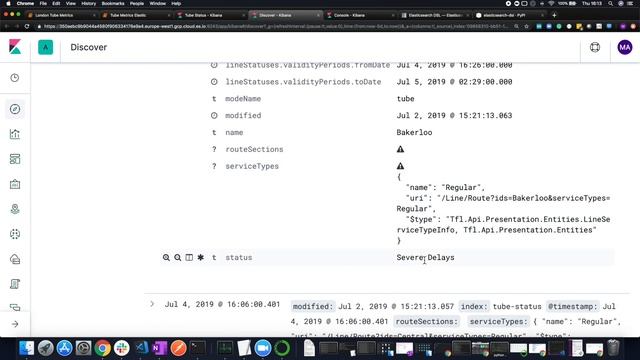The height and width of the screenshot is (360, 640).
Task: Click the Discover page title
Action: [89, 47]
